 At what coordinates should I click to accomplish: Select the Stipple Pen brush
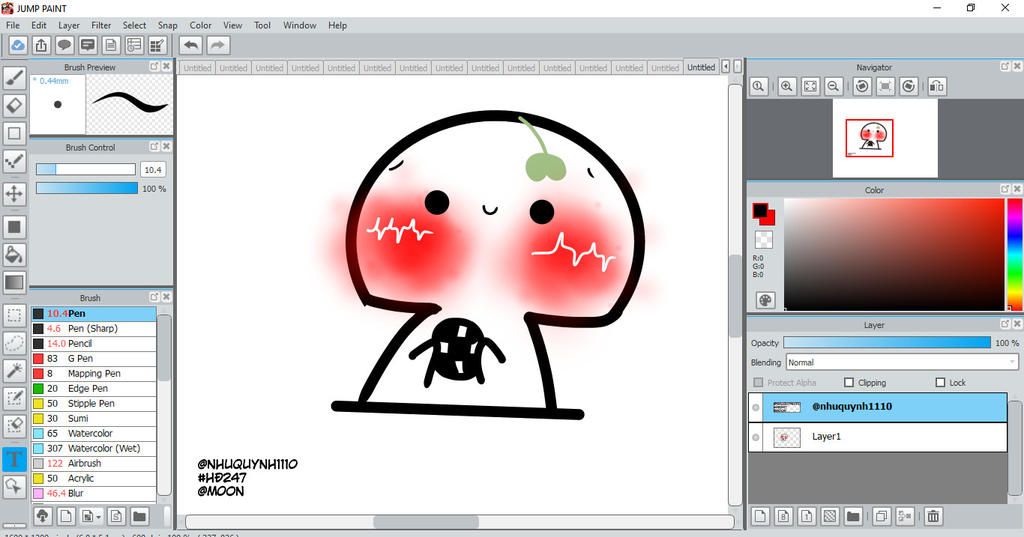94,403
